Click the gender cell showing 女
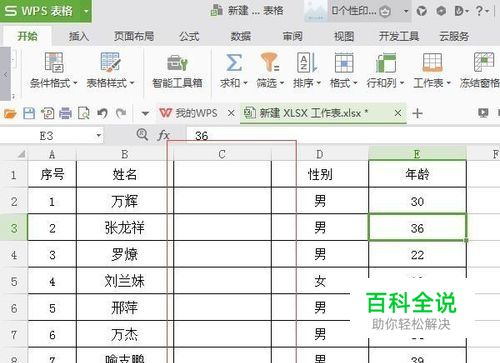 [x=320, y=282]
